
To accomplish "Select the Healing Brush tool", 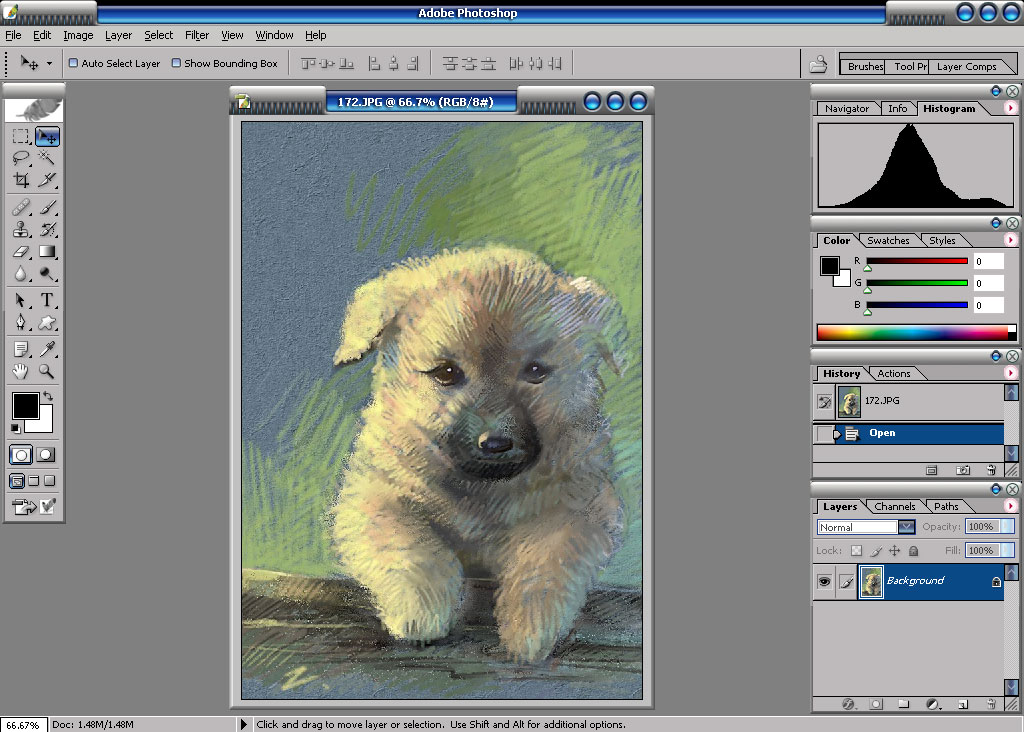I will pos(21,208).
